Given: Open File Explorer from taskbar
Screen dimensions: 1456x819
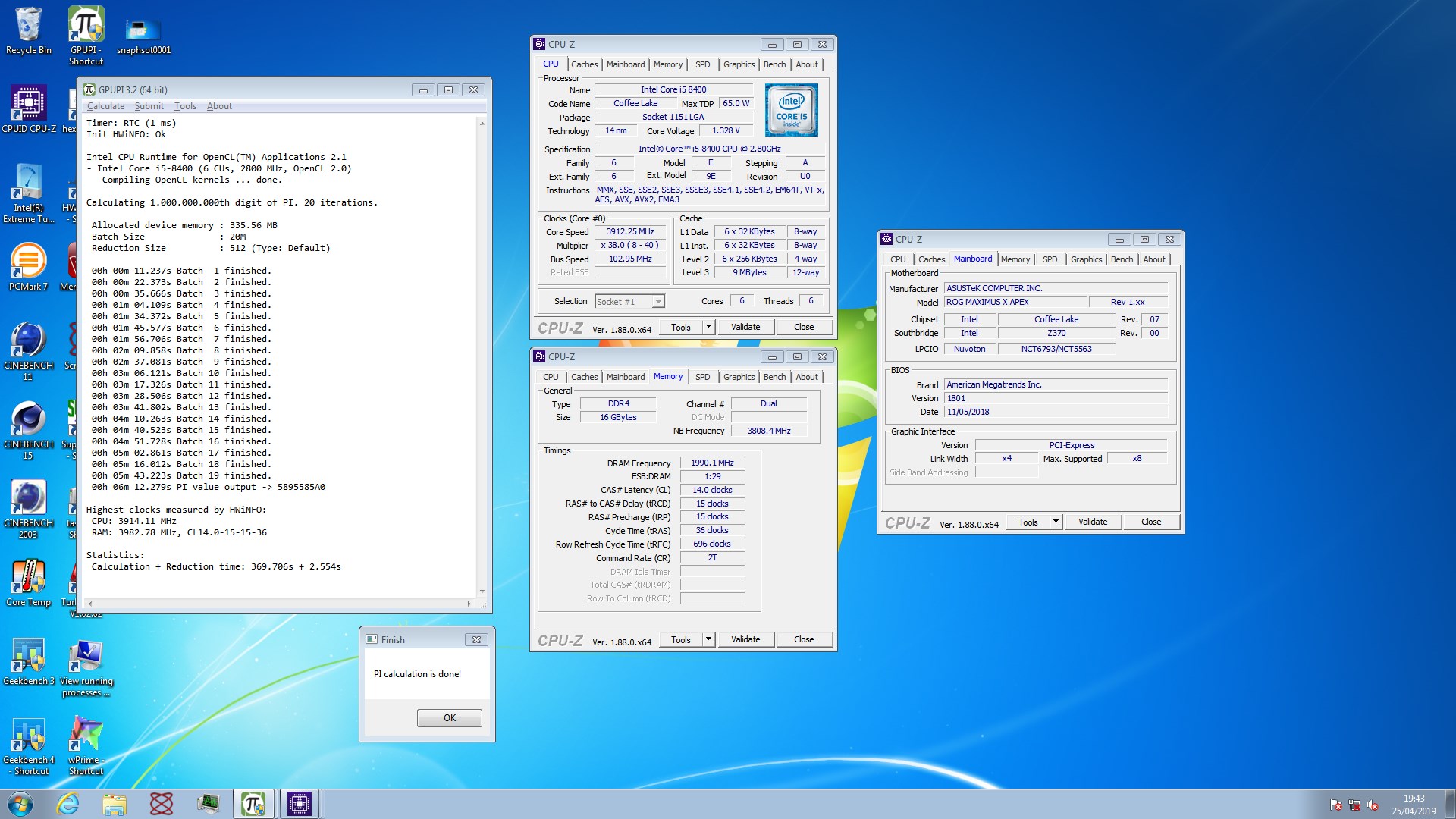Looking at the screenshot, I should 115,804.
